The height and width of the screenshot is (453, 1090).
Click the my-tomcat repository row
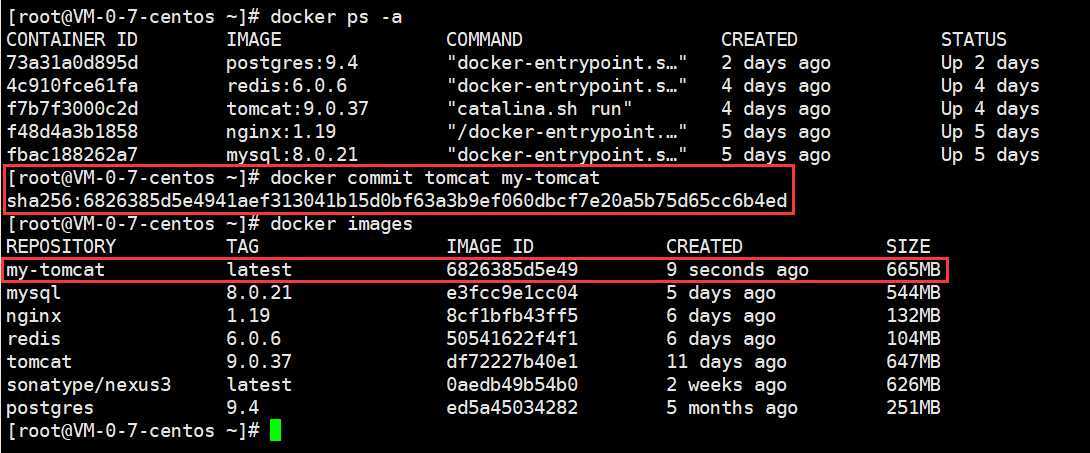[x=475, y=270]
